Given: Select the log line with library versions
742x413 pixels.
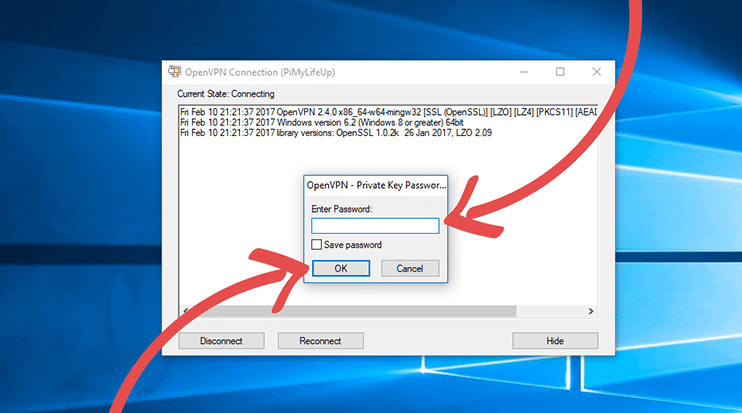Looking at the screenshot, I should (336, 133).
